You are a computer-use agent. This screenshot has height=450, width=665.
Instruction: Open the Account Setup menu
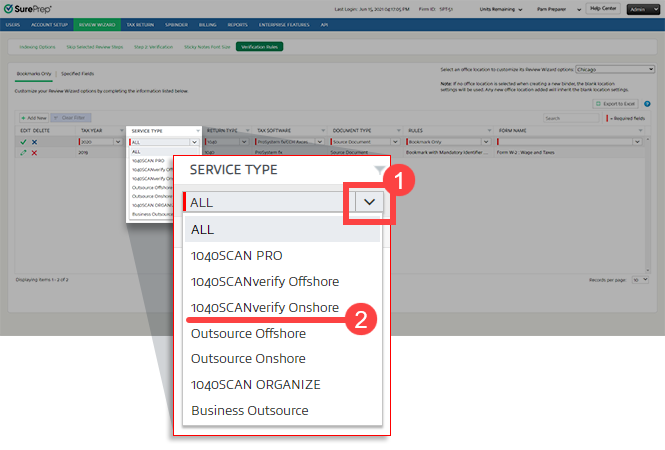49,25
